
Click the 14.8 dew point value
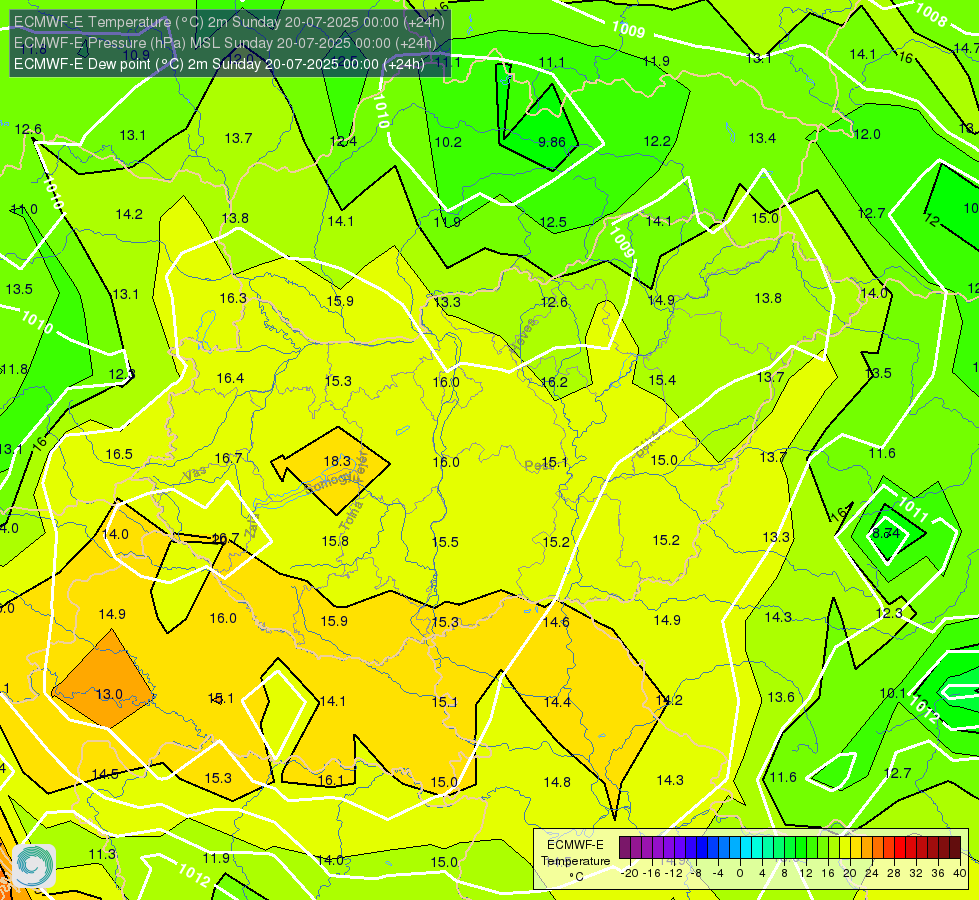click(x=557, y=781)
